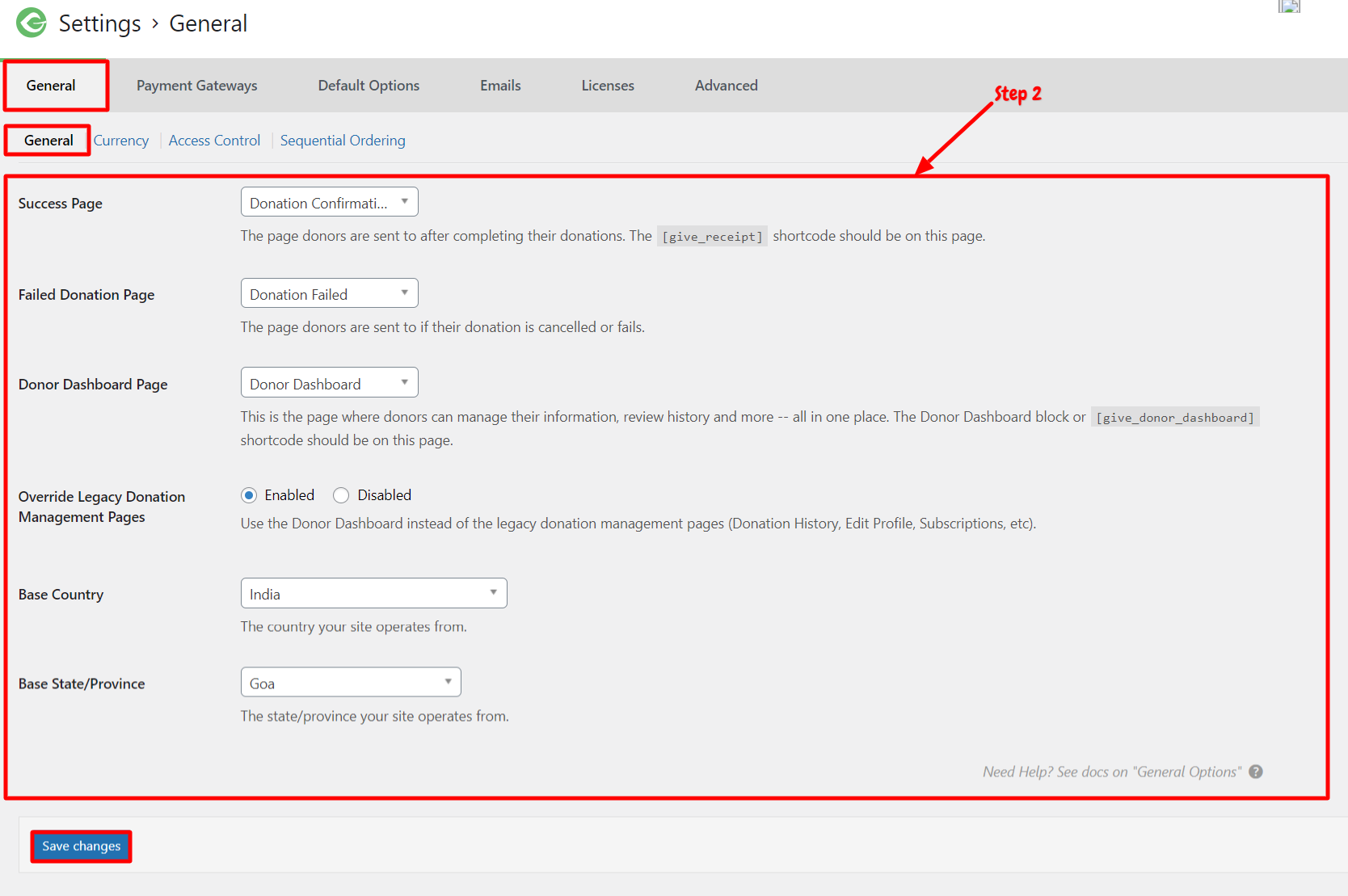Click the Failed Donation Page label

click(86, 295)
